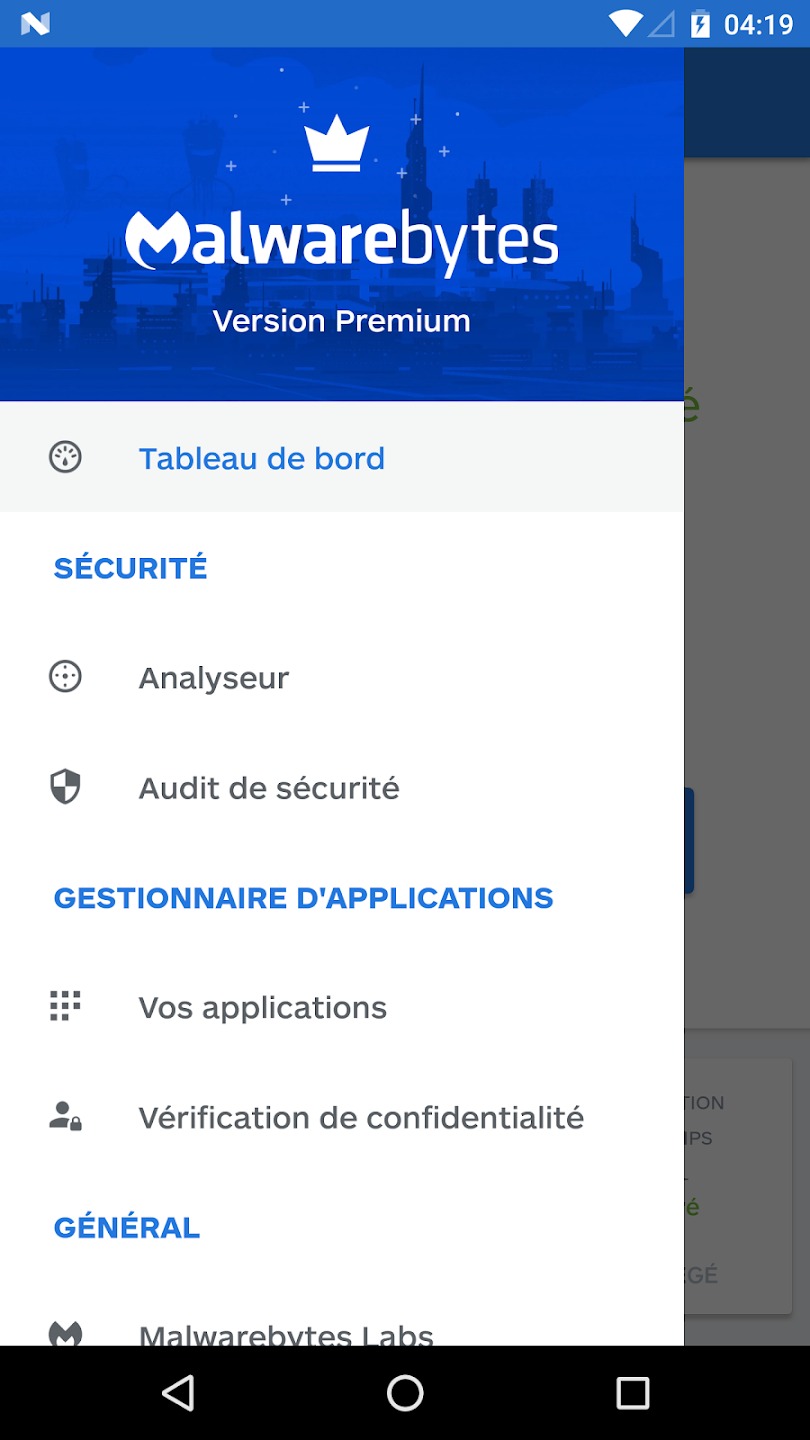Open Vérification de confidentialité

[361, 1117]
